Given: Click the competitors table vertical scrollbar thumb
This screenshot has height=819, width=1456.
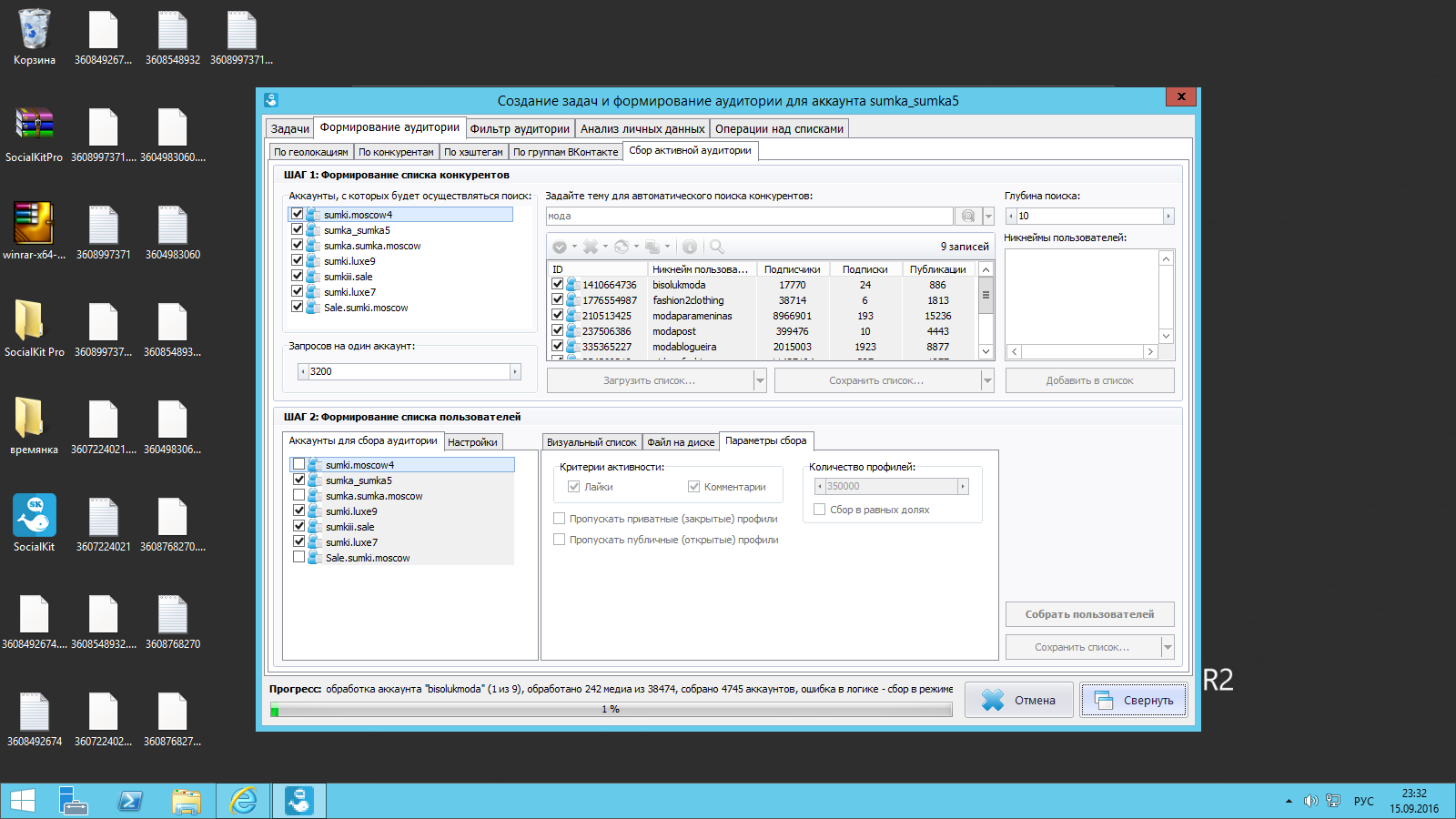Looking at the screenshot, I should click(986, 295).
